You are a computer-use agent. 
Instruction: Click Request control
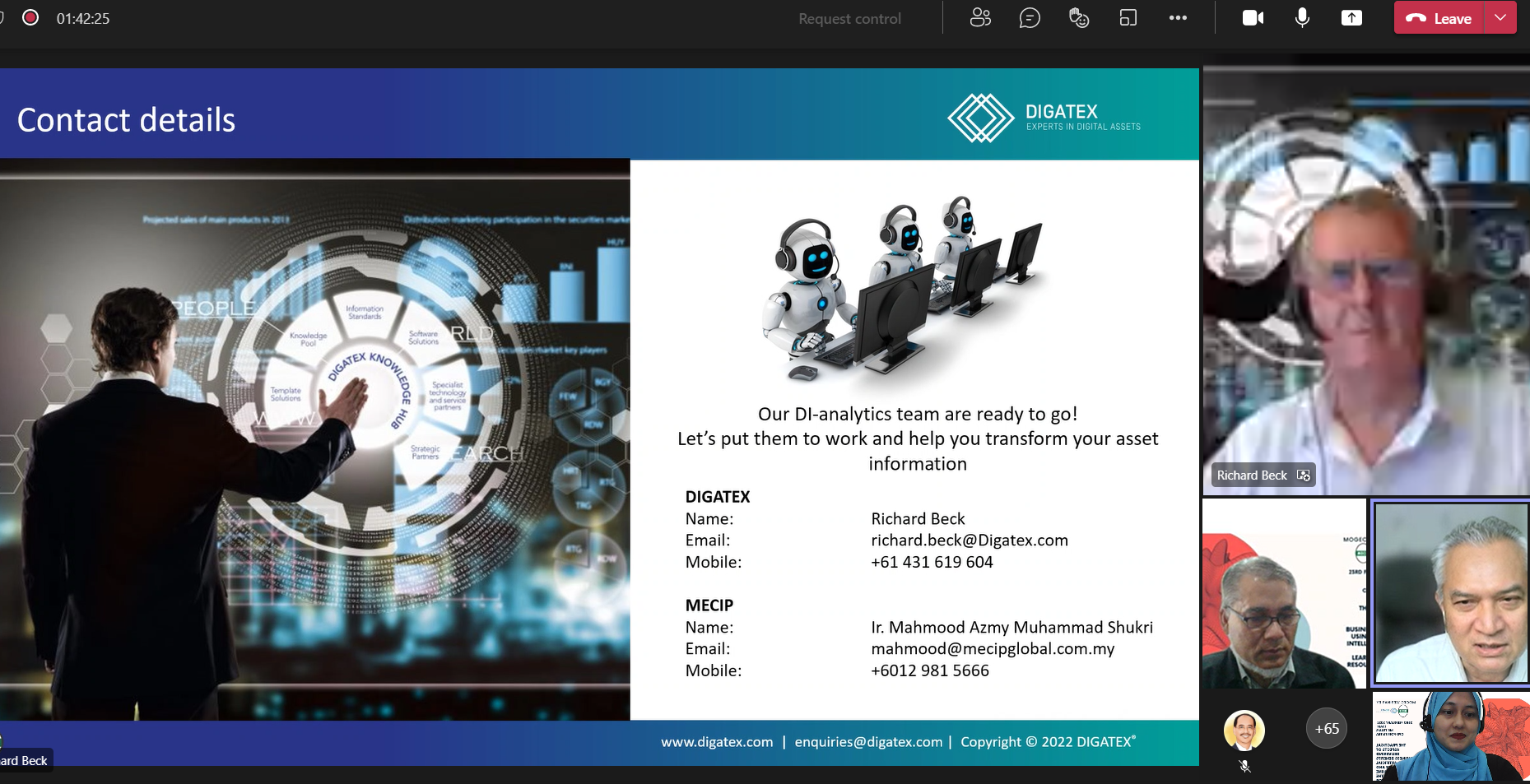(849, 18)
